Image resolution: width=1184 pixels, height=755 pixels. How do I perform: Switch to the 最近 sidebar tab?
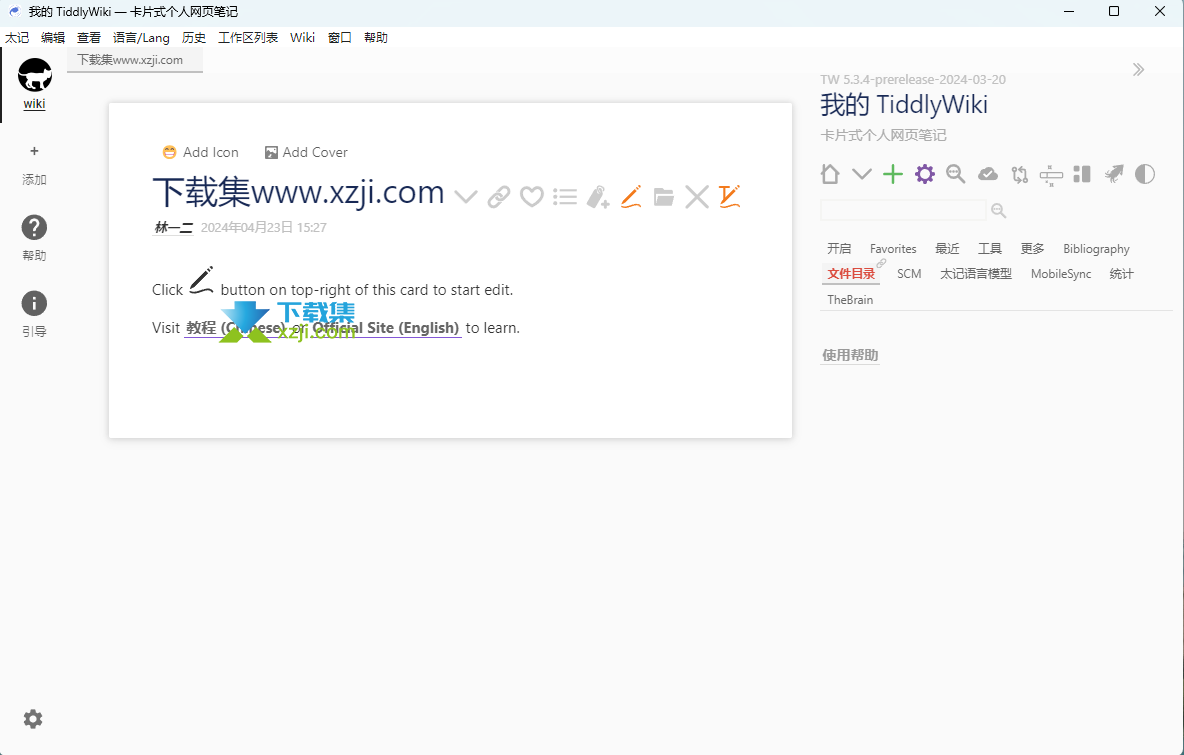[947, 249]
